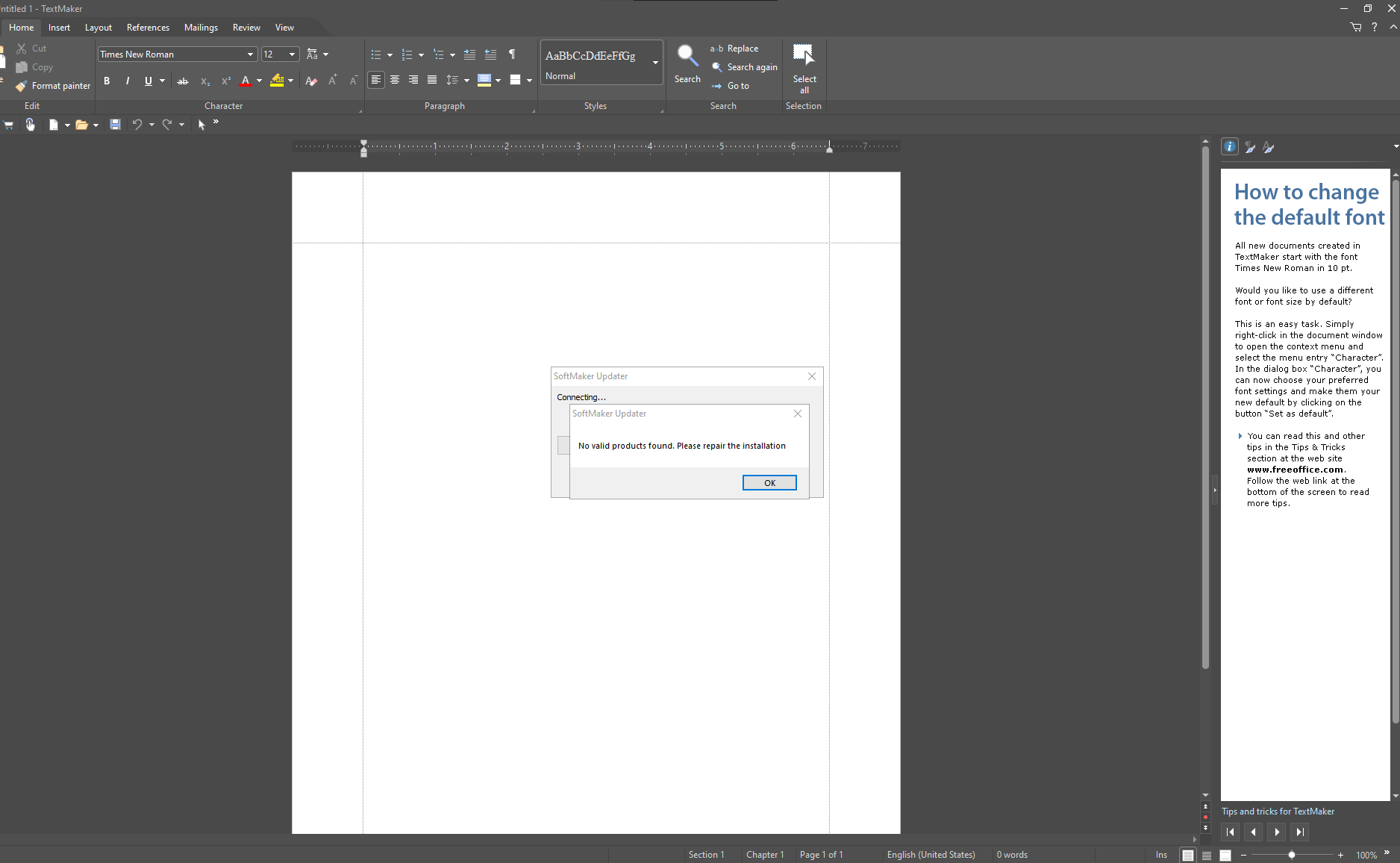Undo last action
The image size is (1400, 863).
pyautogui.click(x=137, y=125)
